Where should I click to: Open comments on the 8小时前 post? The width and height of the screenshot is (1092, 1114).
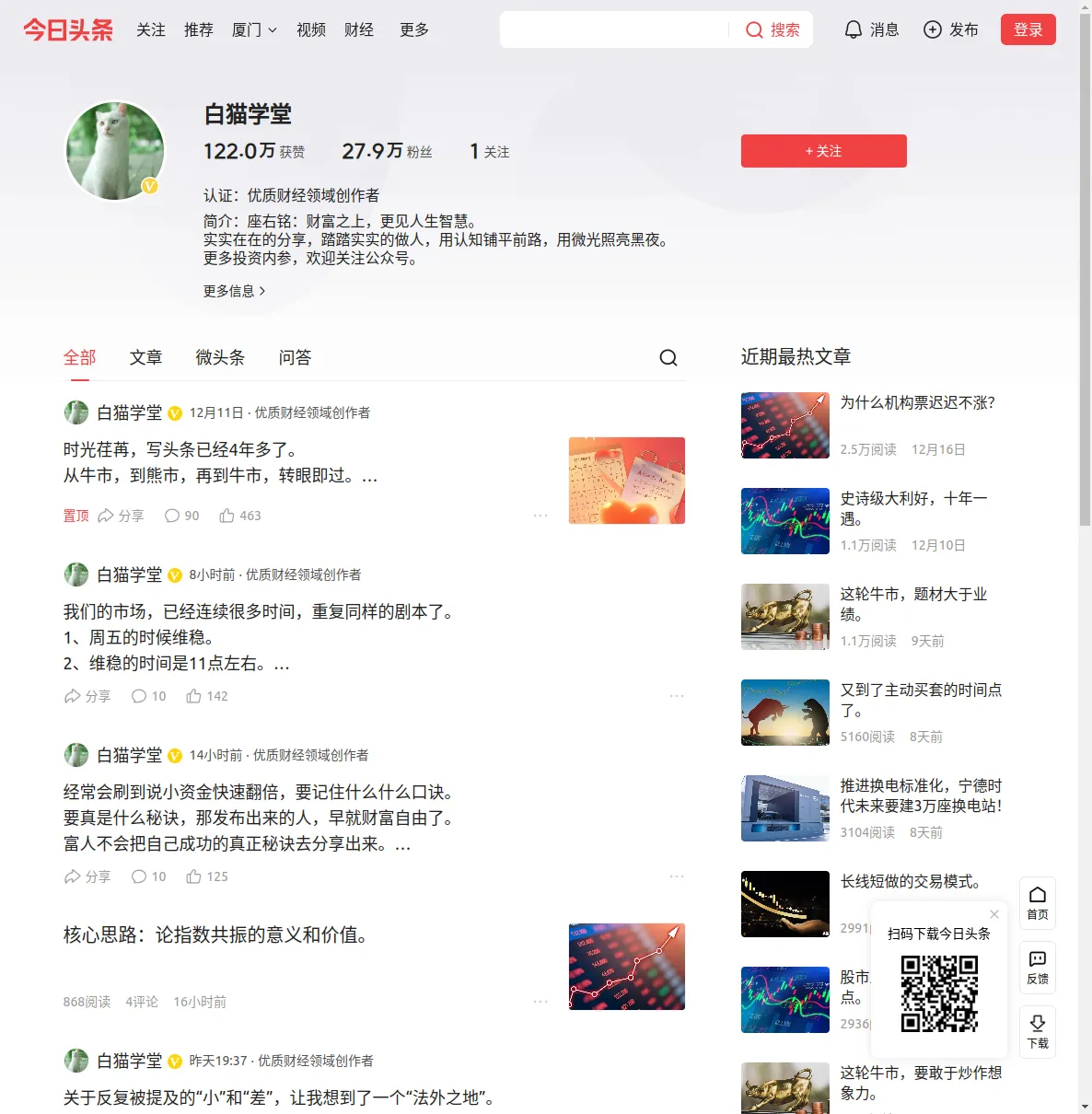coord(148,696)
